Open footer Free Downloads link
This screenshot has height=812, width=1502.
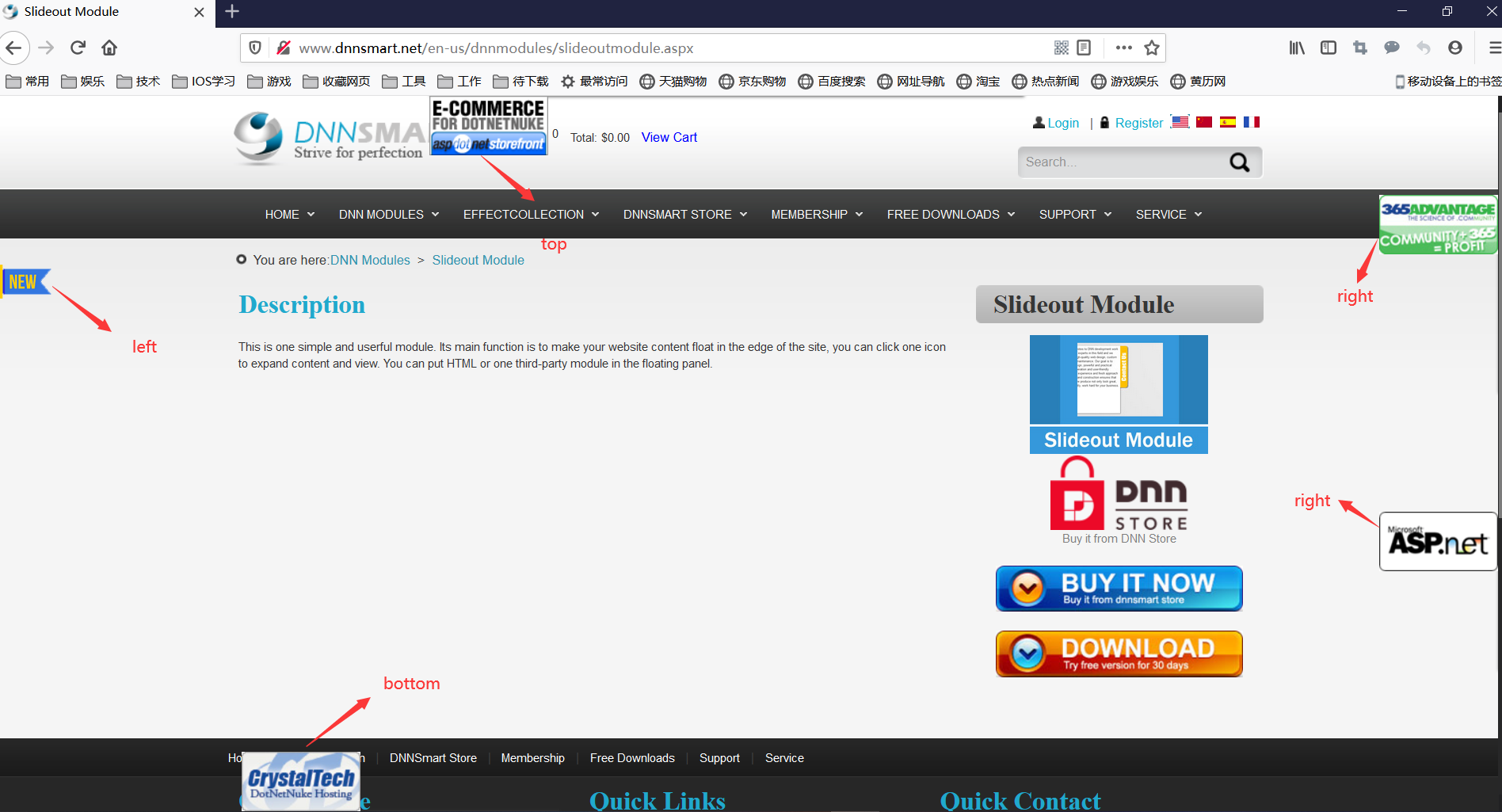[632, 758]
